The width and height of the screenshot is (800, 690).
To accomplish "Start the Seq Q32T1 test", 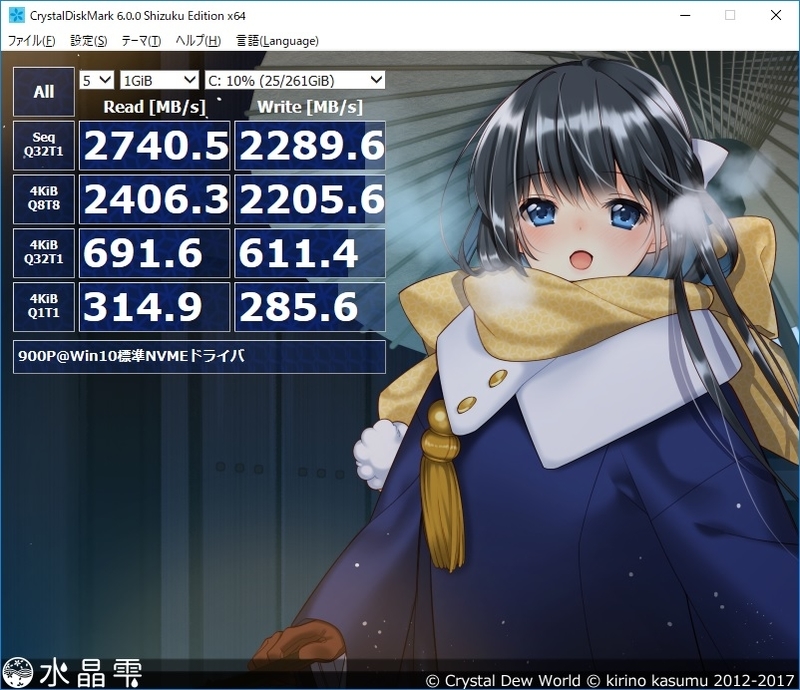I will (44, 145).
